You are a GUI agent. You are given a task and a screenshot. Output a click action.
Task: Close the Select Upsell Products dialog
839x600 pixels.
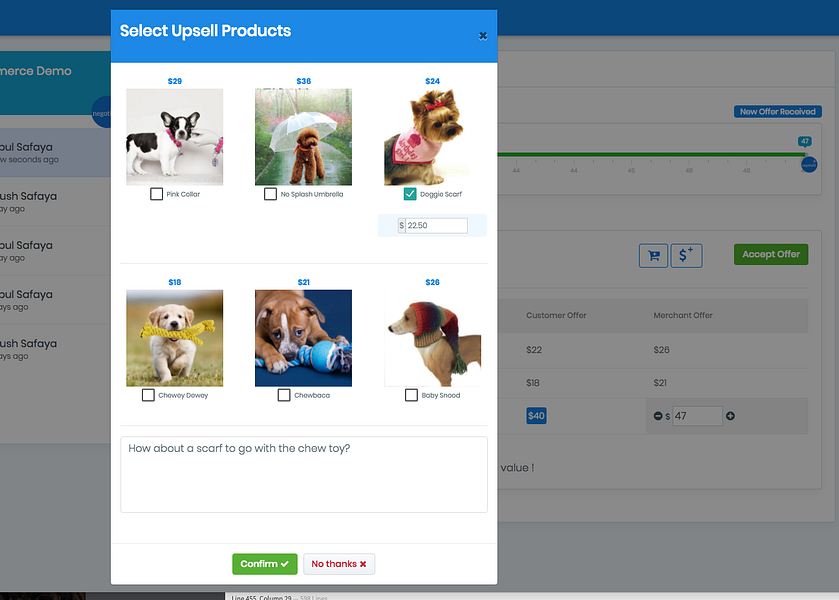[483, 36]
